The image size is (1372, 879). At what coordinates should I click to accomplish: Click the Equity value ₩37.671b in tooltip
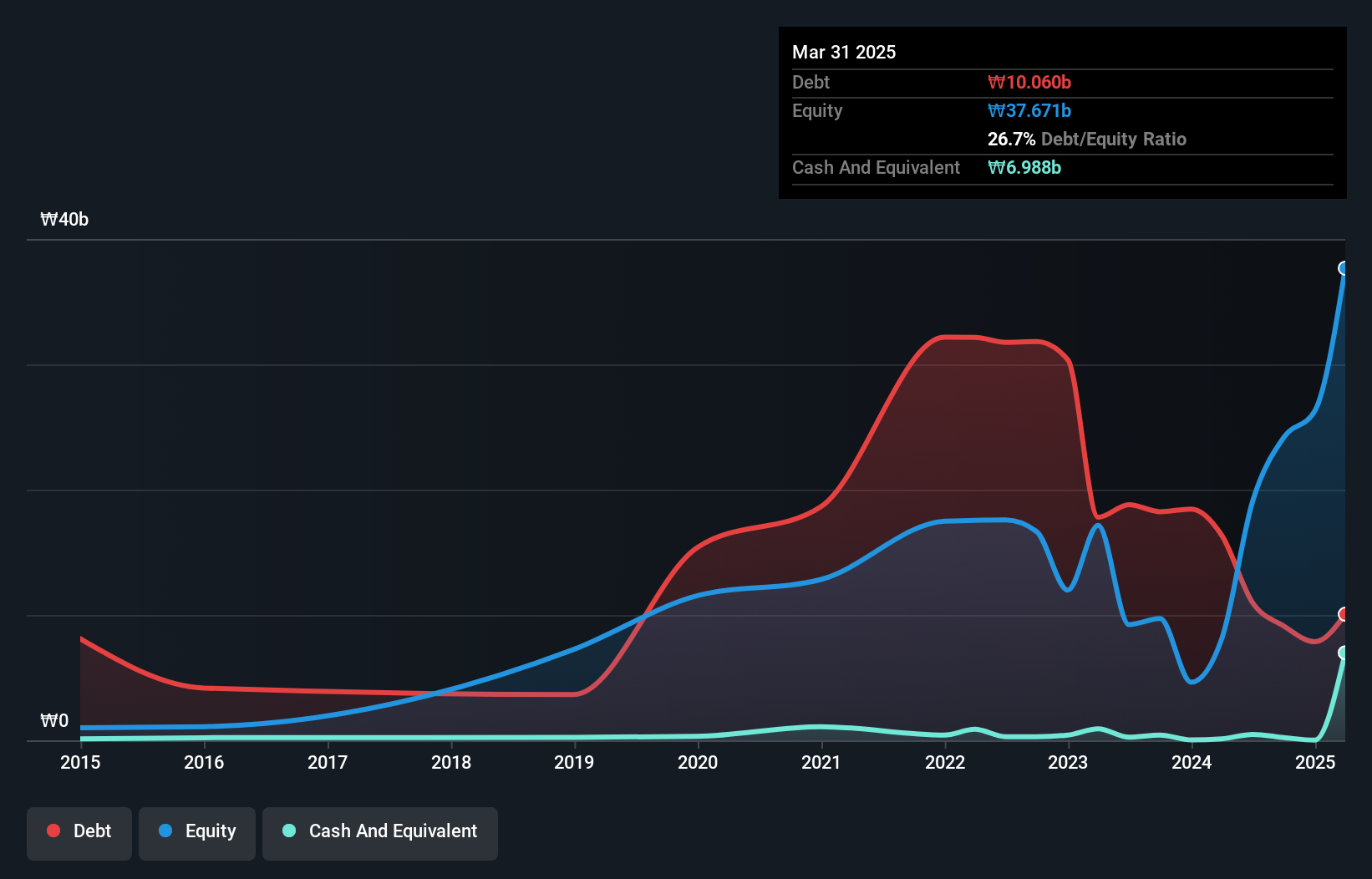pos(1029,110)
